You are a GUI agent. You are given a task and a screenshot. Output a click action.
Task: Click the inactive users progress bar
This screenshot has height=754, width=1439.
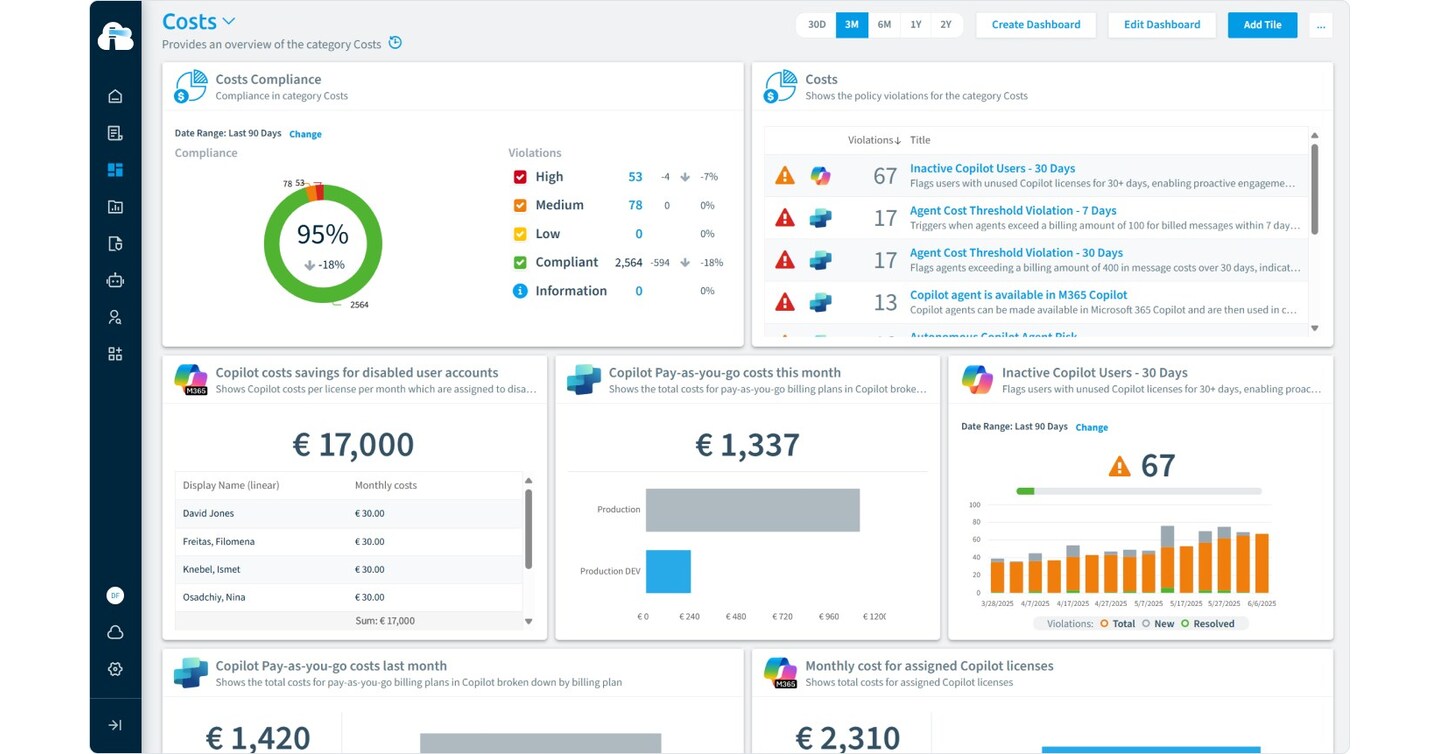tap(1138, 491)
